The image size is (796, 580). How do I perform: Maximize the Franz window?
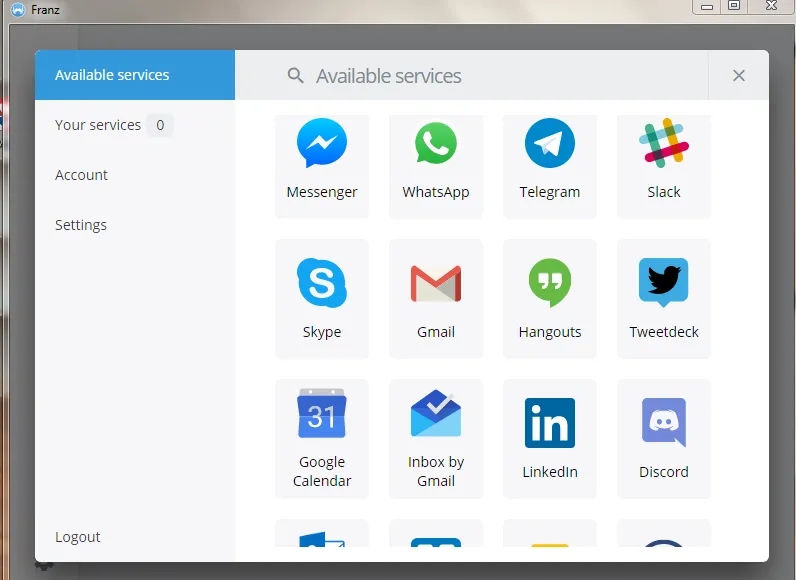coord(734,6)
